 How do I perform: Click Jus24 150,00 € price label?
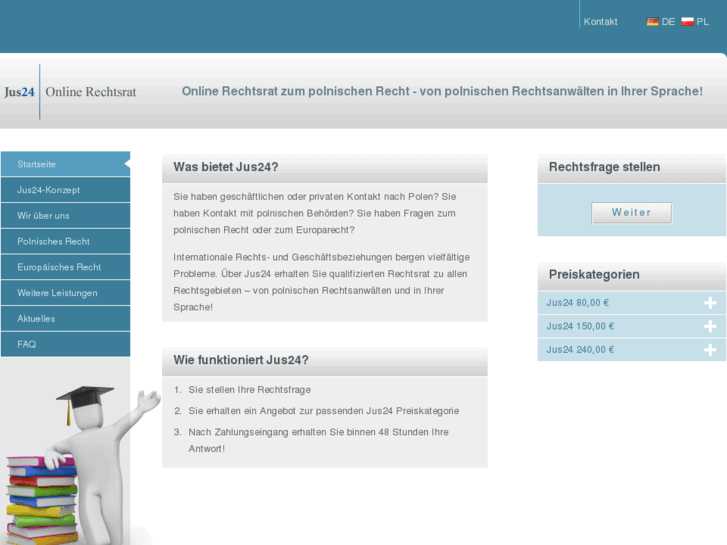click(580, 327)
